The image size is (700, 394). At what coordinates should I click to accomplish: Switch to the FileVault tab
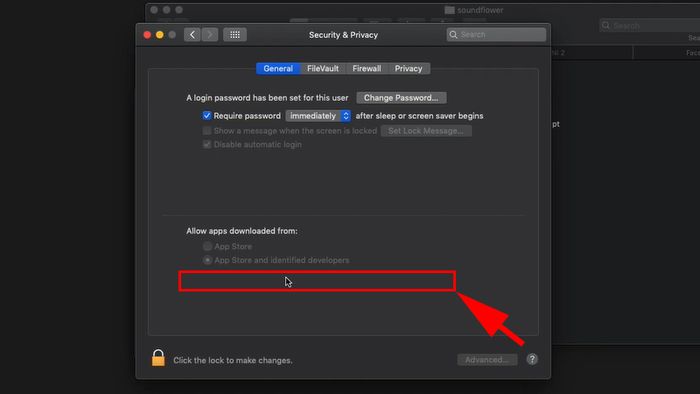tap(323, 68)
